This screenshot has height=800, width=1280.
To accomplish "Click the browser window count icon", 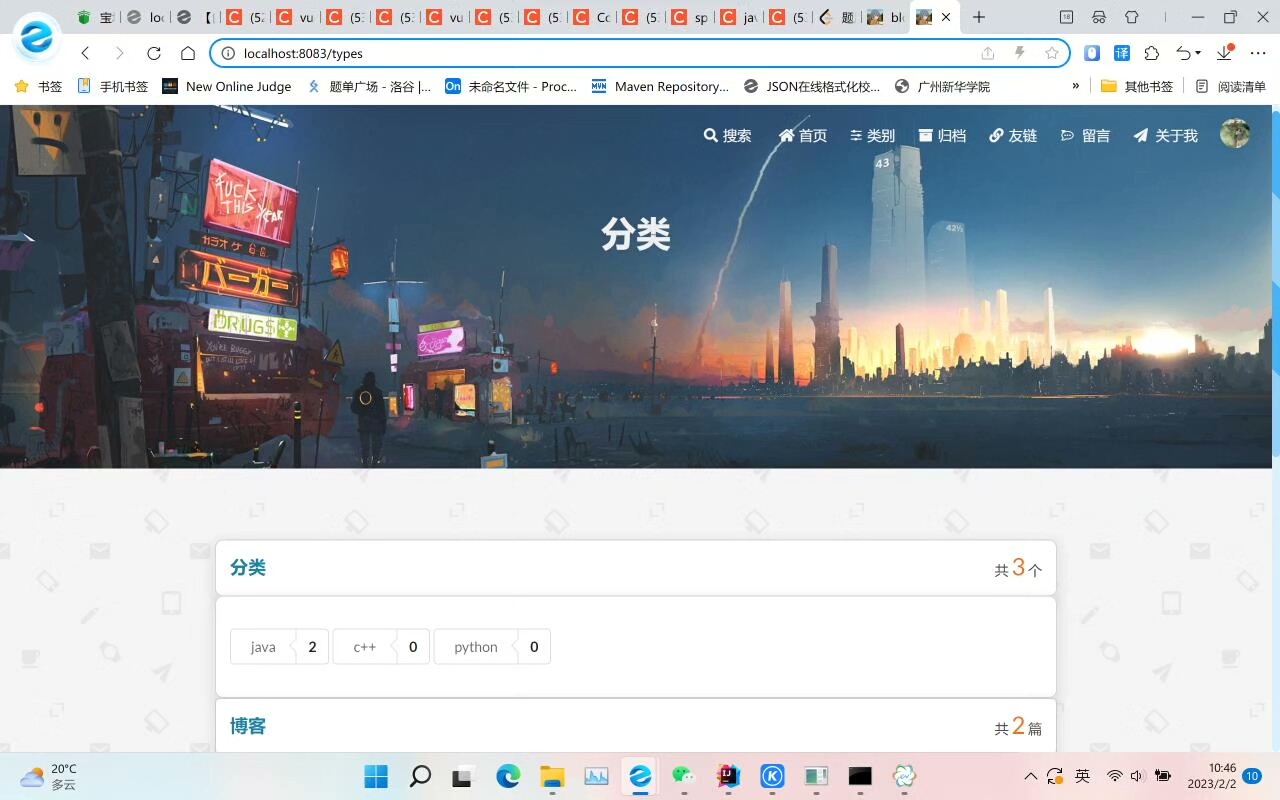I will coord(1066,17).
